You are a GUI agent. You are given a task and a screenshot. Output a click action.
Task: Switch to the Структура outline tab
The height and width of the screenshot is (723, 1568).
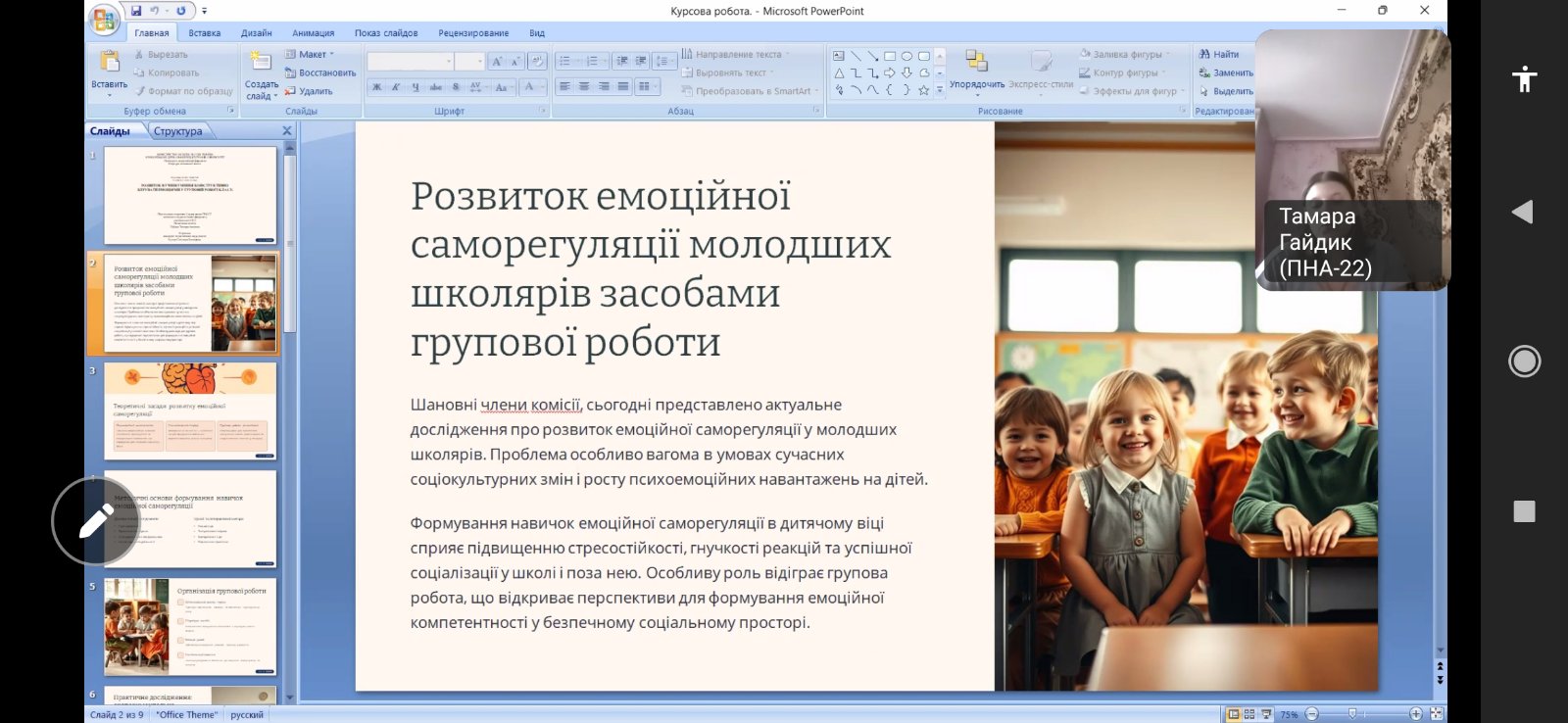177,131
